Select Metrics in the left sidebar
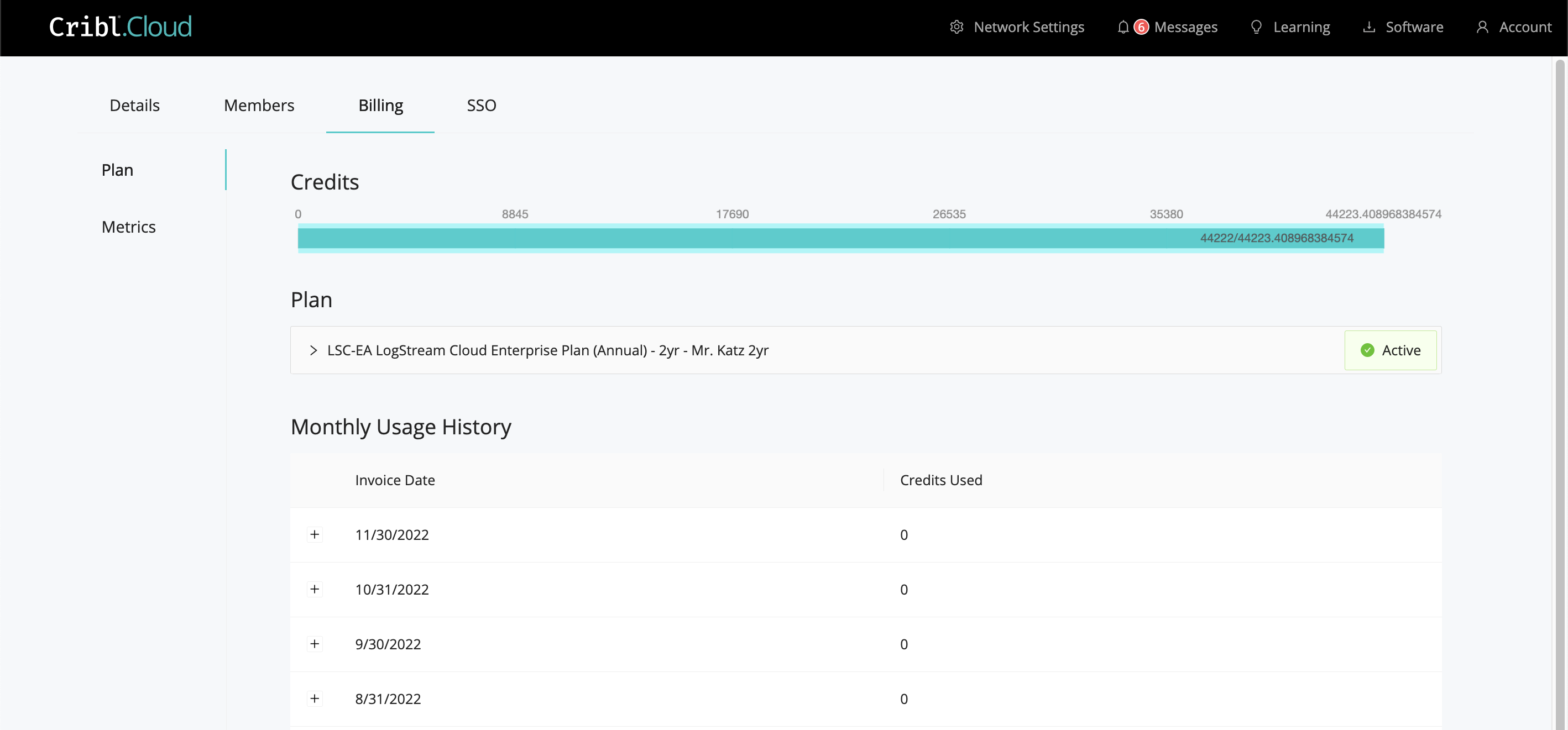Screen dimensions: 1568x730 click(128, 227)
